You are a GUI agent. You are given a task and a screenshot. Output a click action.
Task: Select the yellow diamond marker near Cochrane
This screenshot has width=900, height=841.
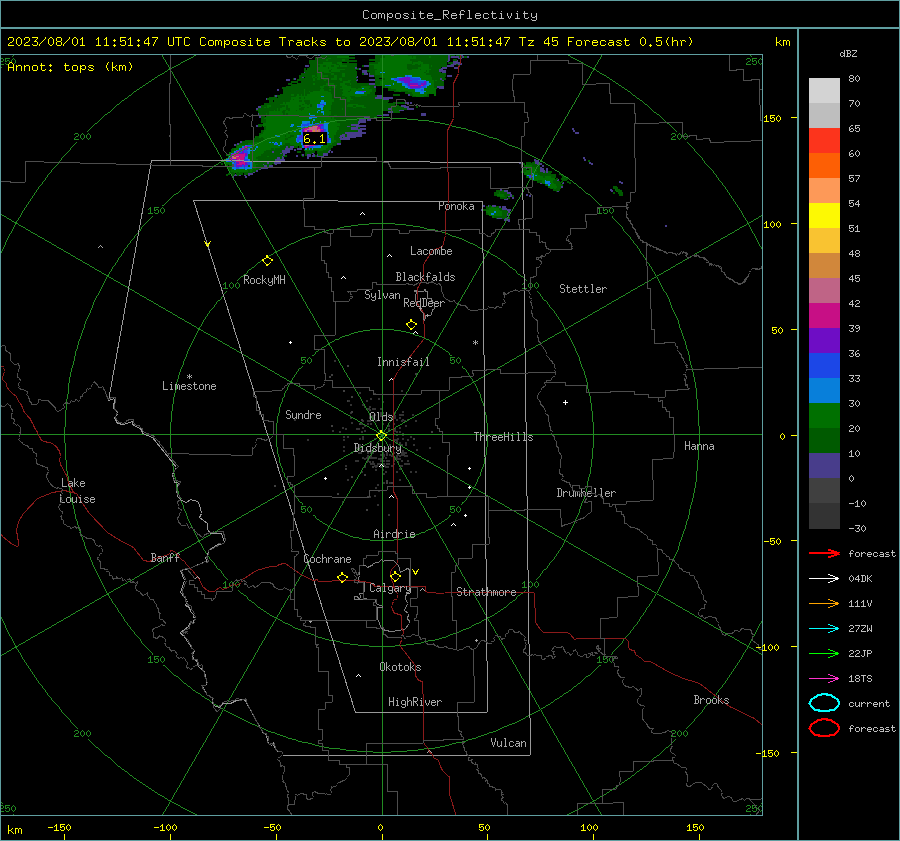(342, 577)
